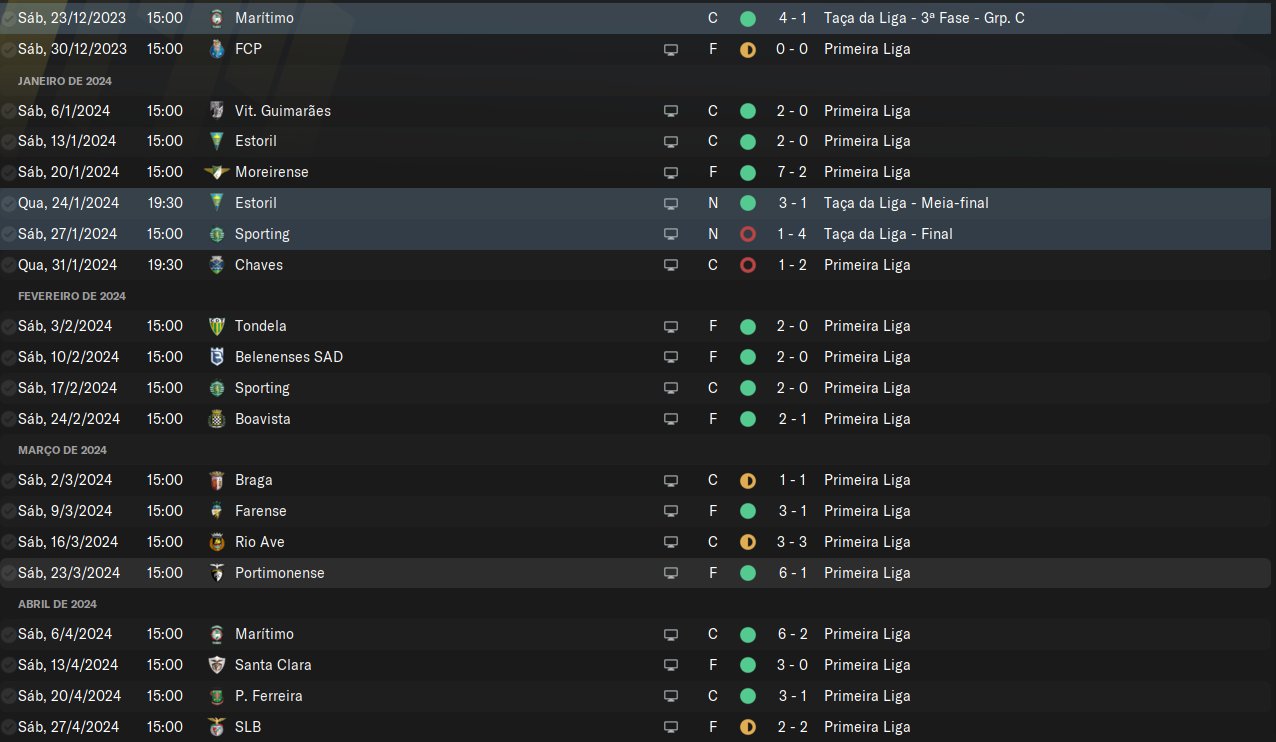Click the yellow draw indicator on Rio Ave match
1276x742 pixels.
coord(747,542)
